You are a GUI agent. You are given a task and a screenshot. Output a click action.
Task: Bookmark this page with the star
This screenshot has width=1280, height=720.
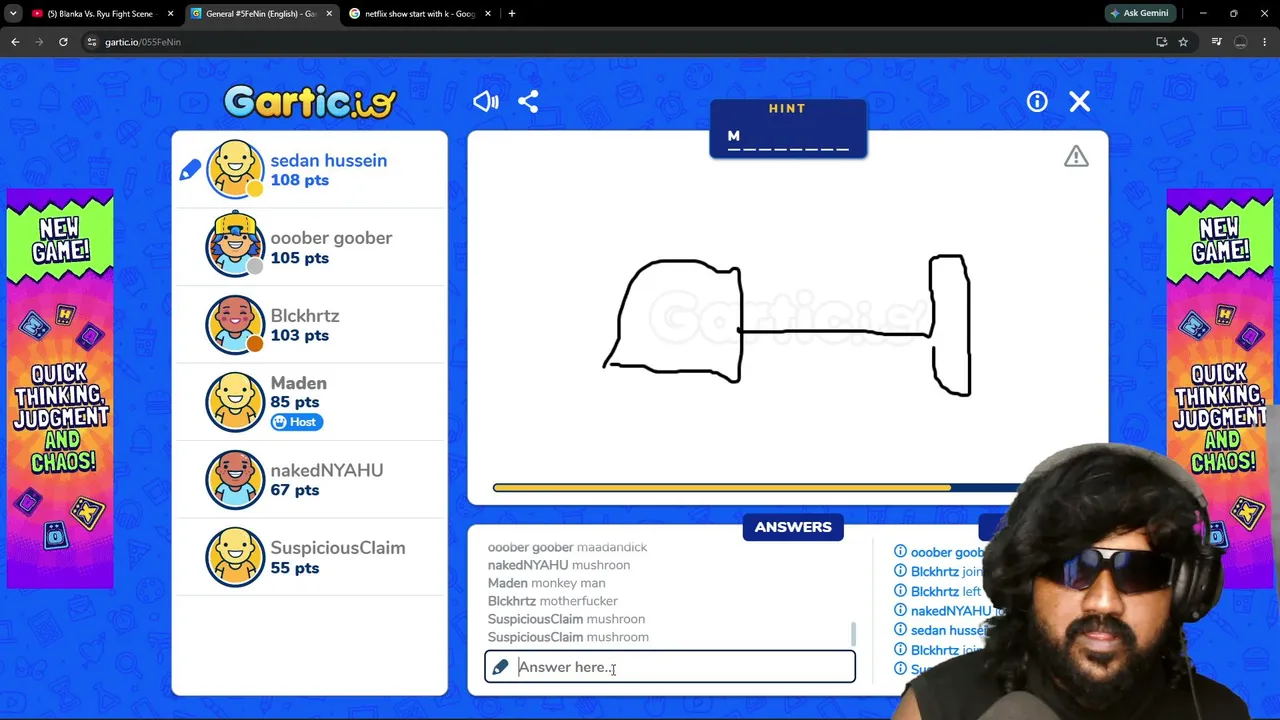tap(1183, 42)
